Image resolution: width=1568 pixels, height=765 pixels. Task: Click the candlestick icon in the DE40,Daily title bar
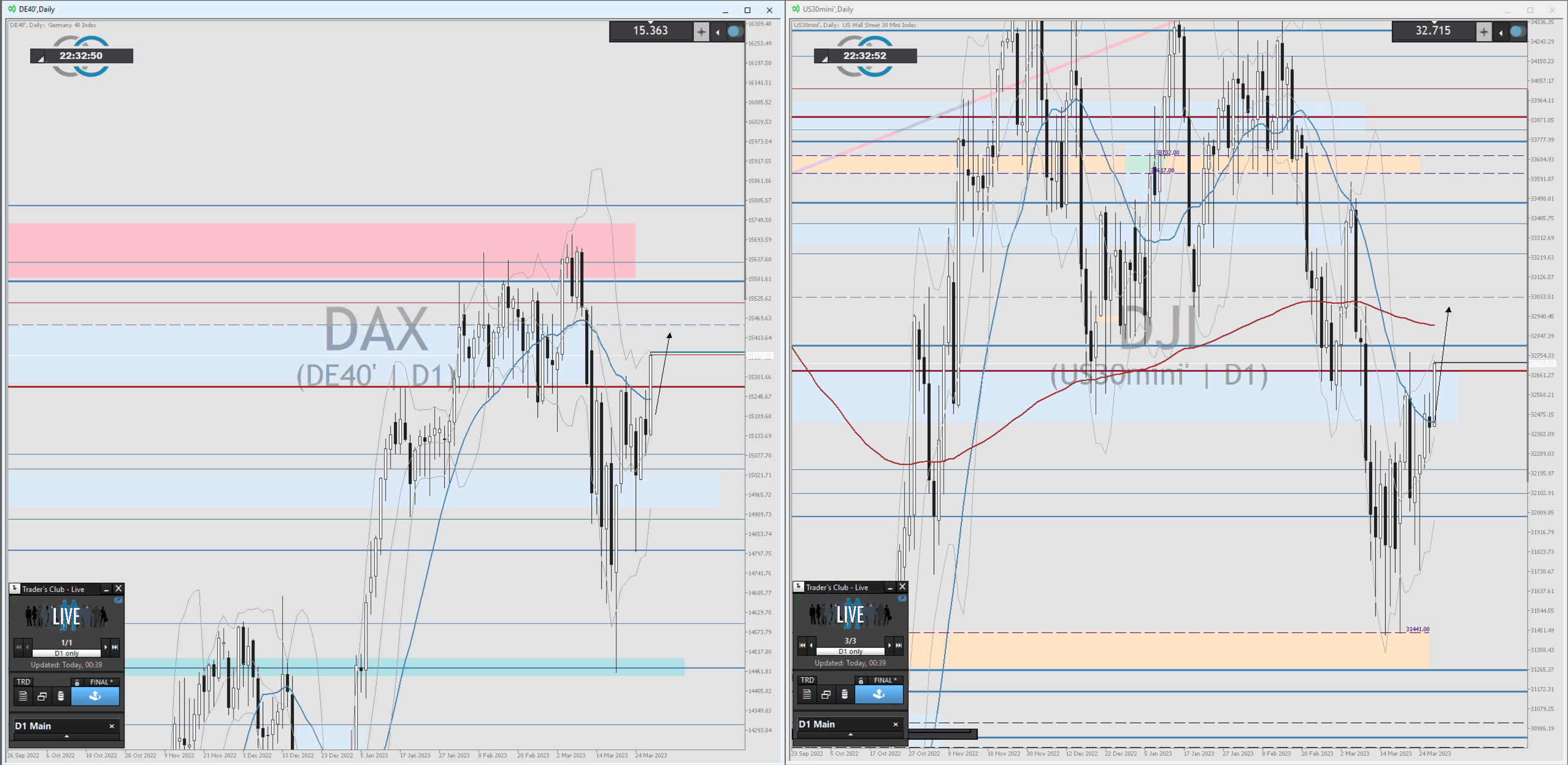pyautogui.click(x=12, y=9)
